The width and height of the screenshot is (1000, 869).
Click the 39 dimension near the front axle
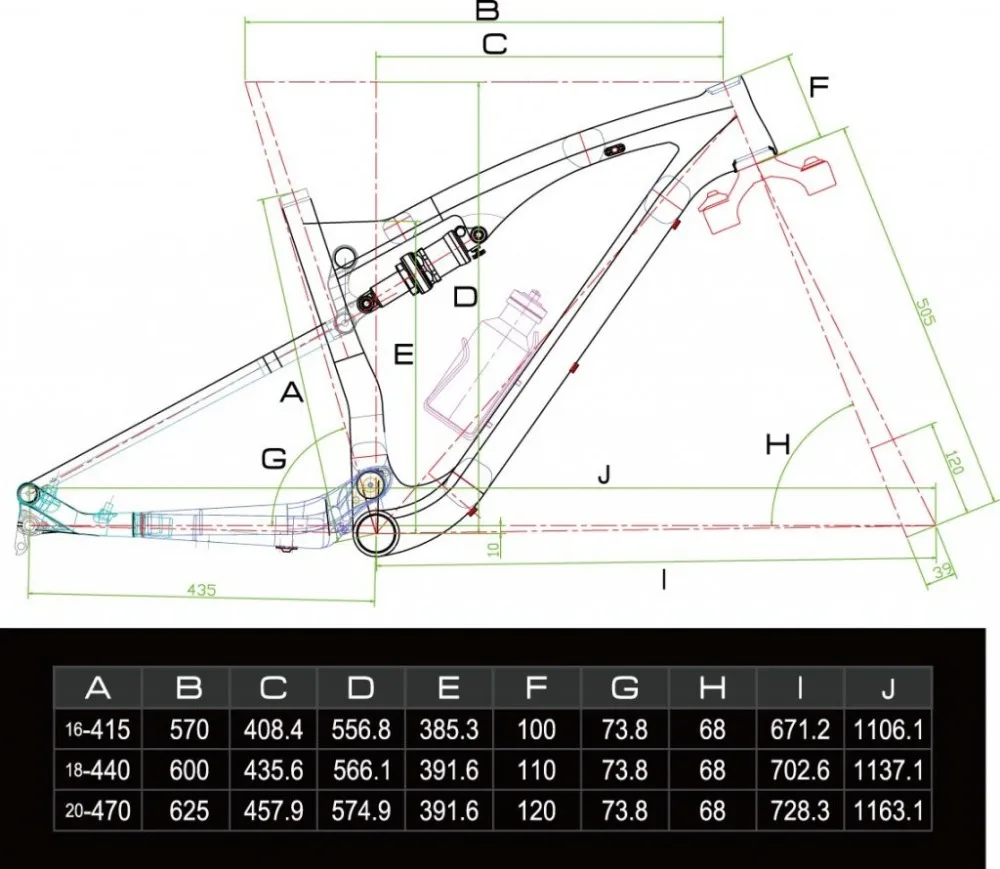[942, 571]
